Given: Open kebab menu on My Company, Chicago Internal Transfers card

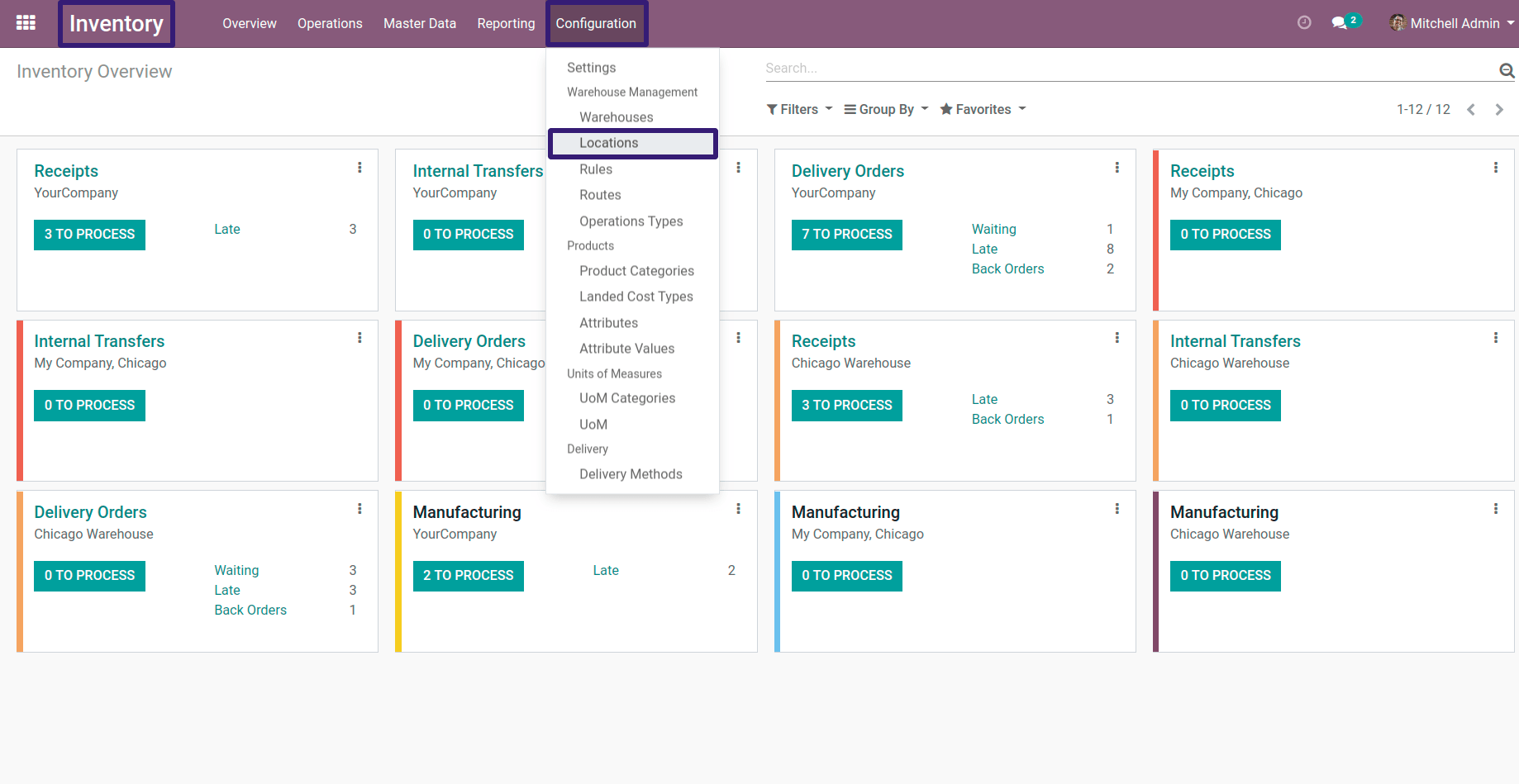Looking at the screenshot, I should tap(360, 338).
